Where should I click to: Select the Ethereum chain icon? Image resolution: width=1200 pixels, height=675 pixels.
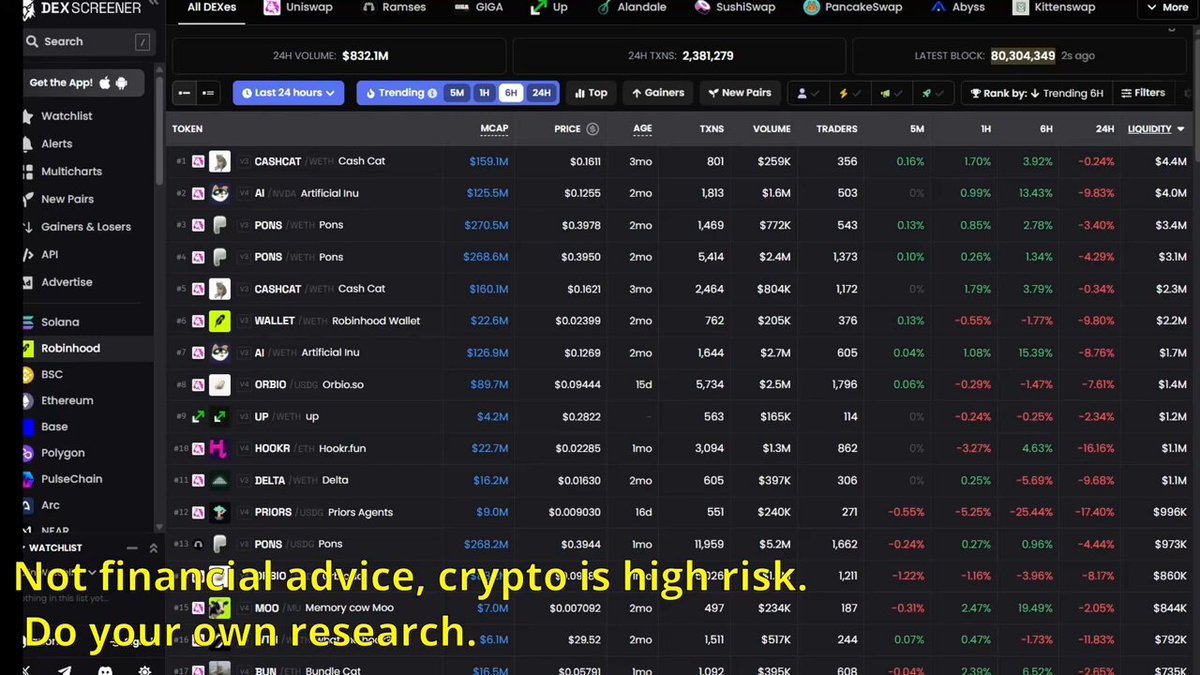pyautogui.click(x=29, y=400)
